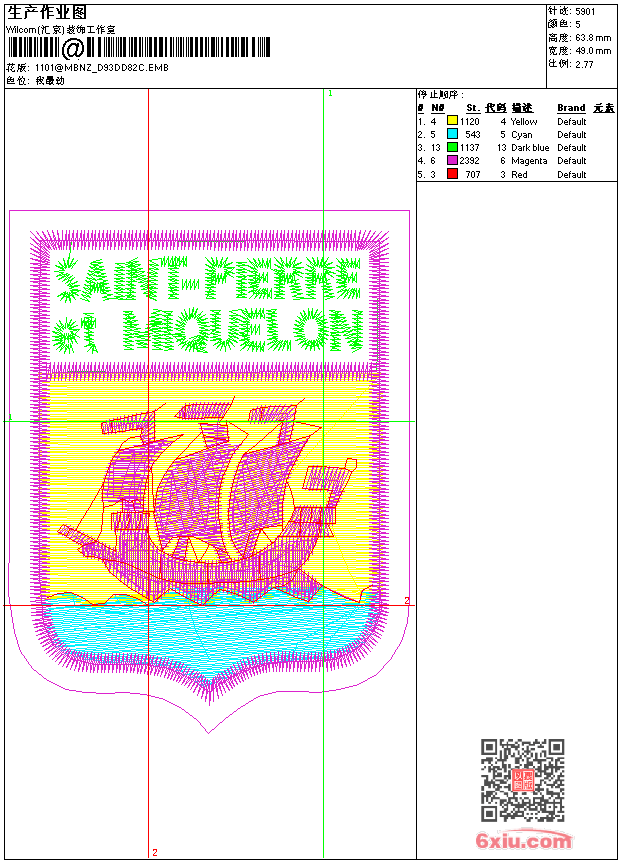
Task: Click the '停止顺序' stop sequence heading
Action: click(x=440, y=95)
